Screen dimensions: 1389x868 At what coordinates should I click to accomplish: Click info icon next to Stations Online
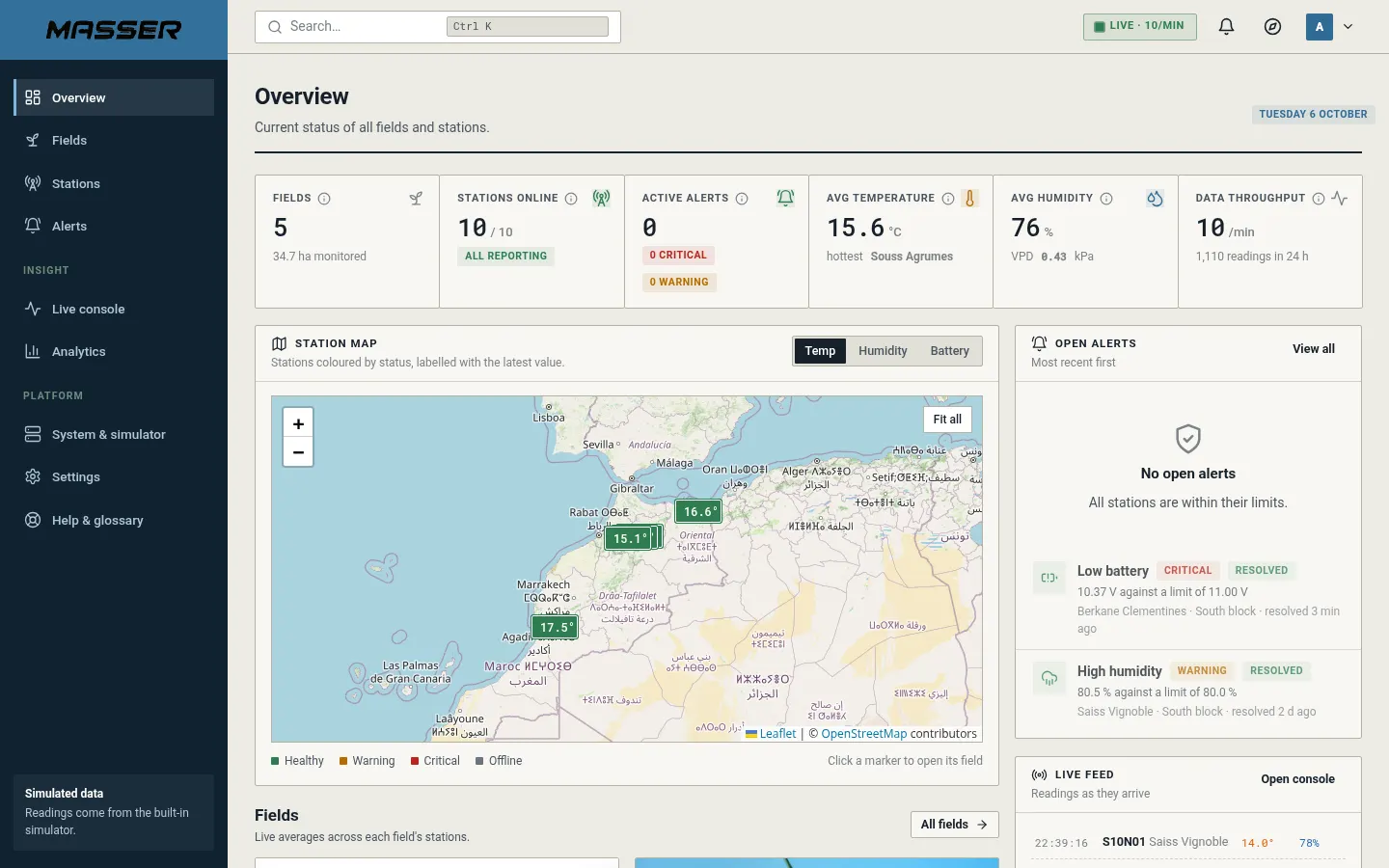pos(571,199)
